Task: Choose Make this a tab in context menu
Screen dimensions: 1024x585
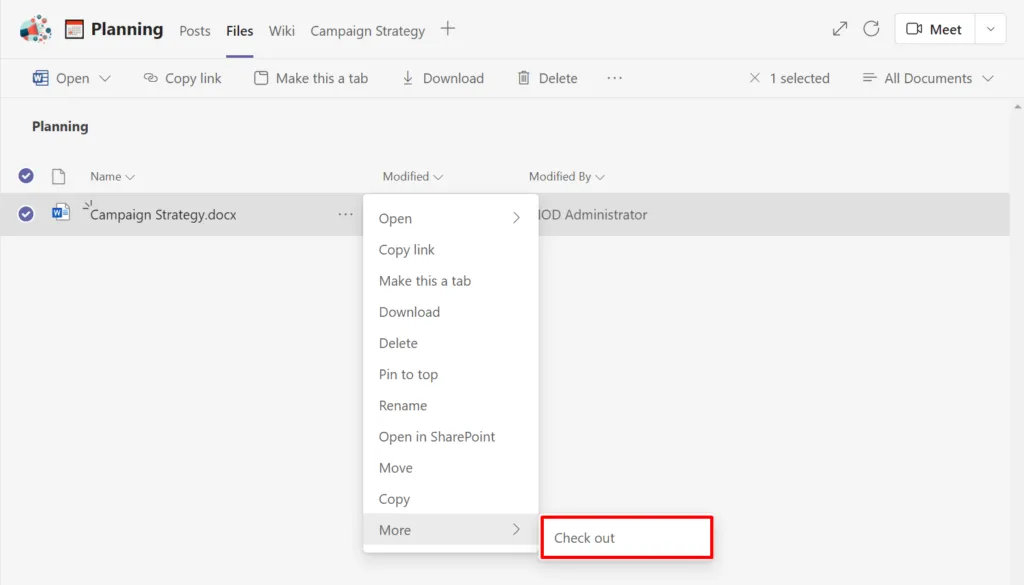Action: point(451,281)
